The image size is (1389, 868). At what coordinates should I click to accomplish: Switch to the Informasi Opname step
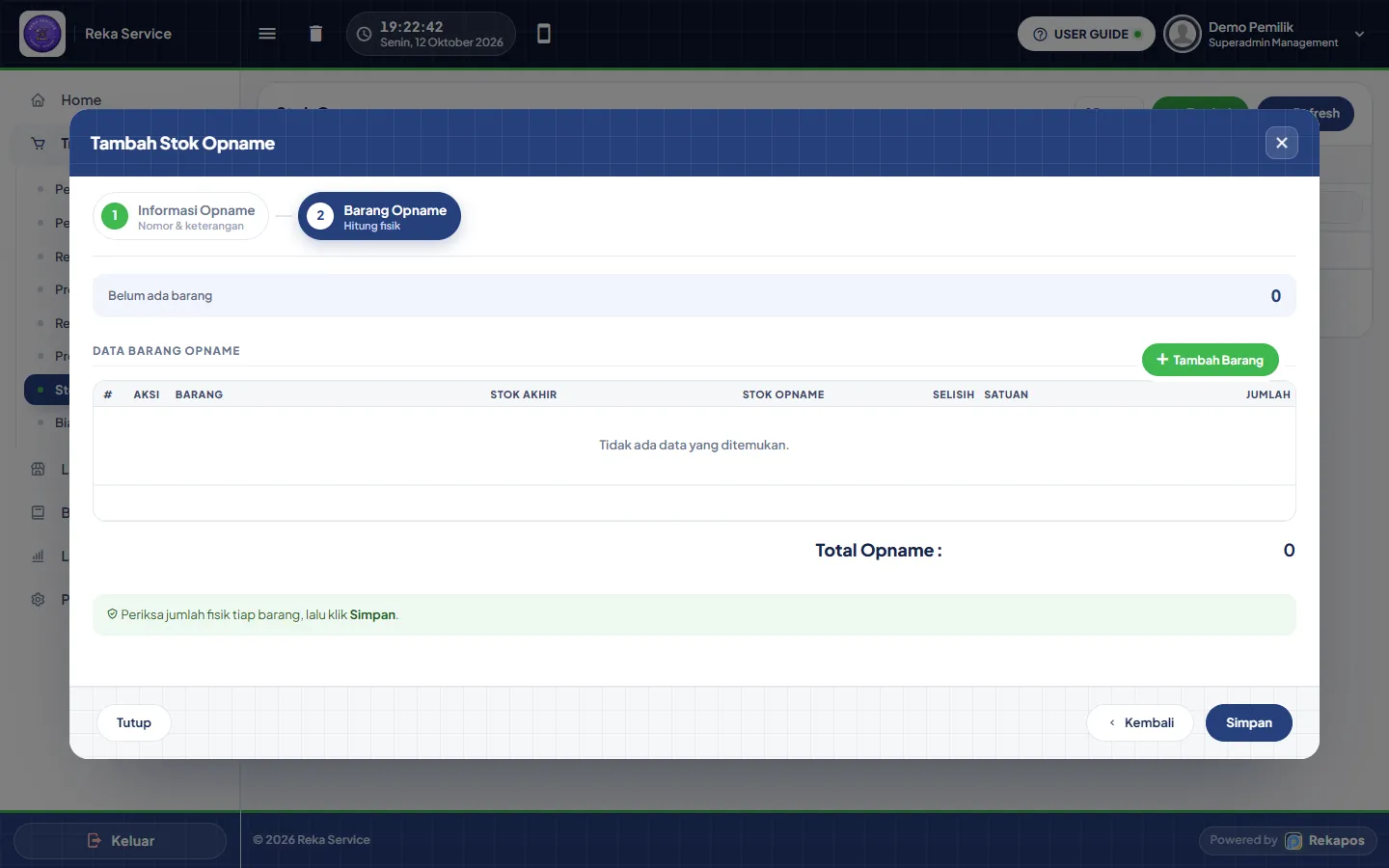click(180, 216)
